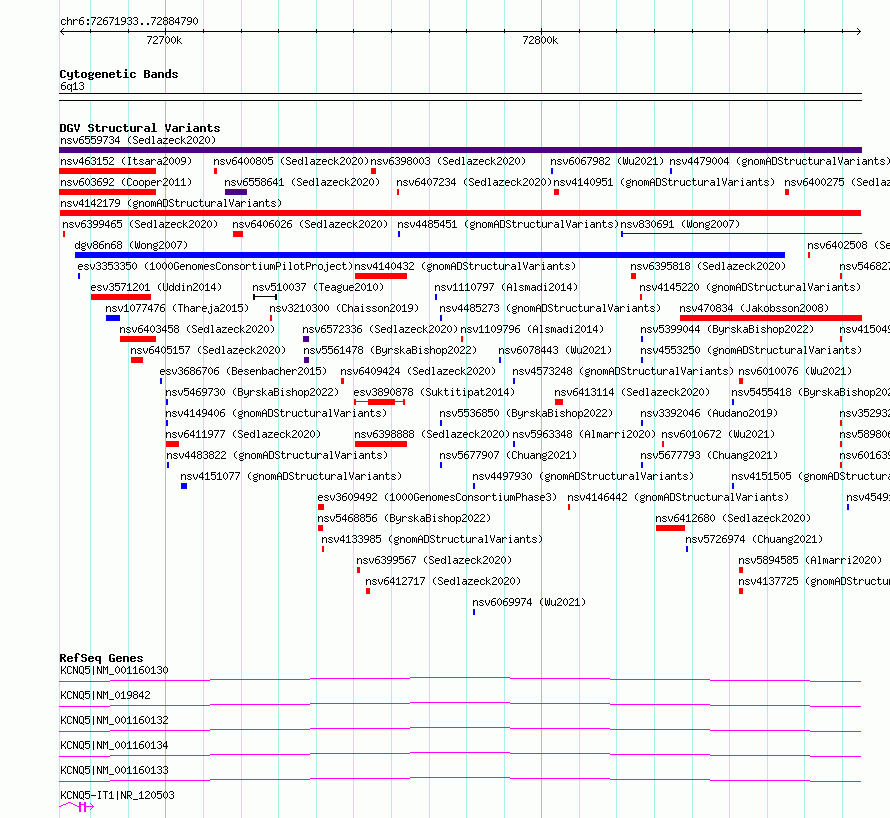
Task: Click KCNQ5-IT1|NR_120503 gene label
Action: tap(117, 795)
